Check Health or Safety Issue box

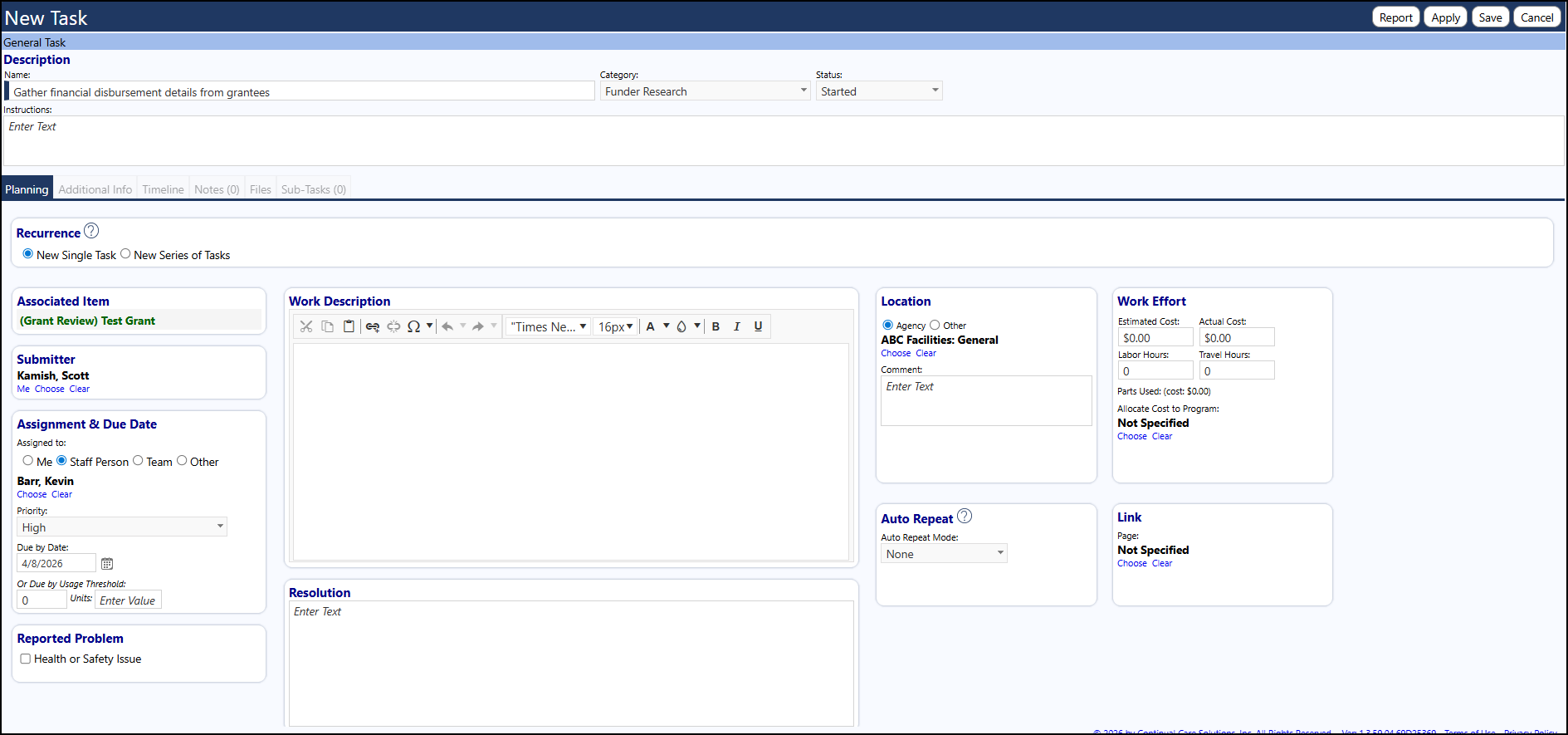coord(26,659)
